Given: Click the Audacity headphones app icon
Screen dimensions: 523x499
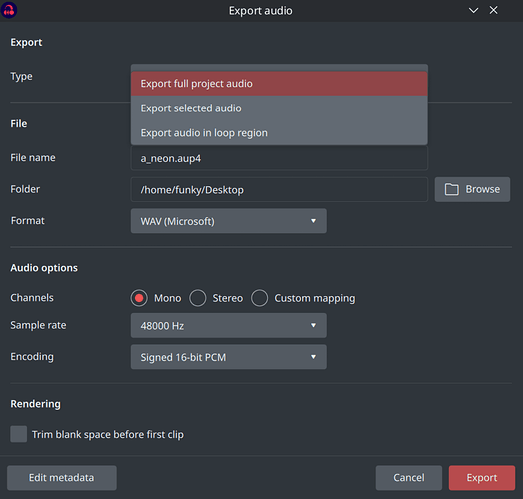Looking at the screenshot, I should click(9, 10).
